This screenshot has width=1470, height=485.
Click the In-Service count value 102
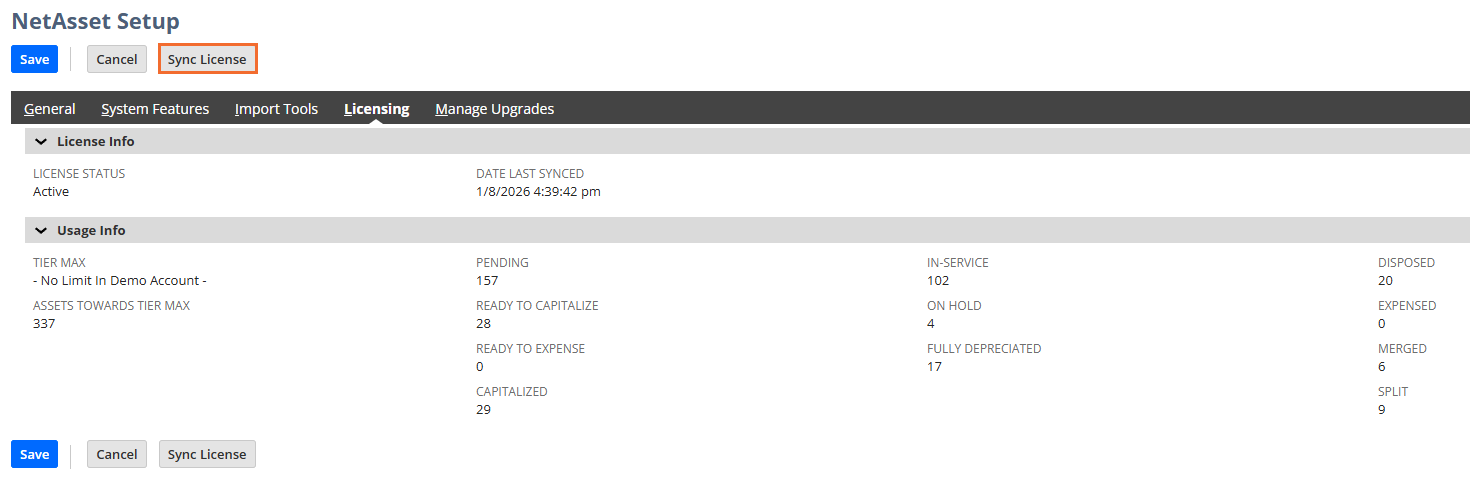tap(938, 281)
